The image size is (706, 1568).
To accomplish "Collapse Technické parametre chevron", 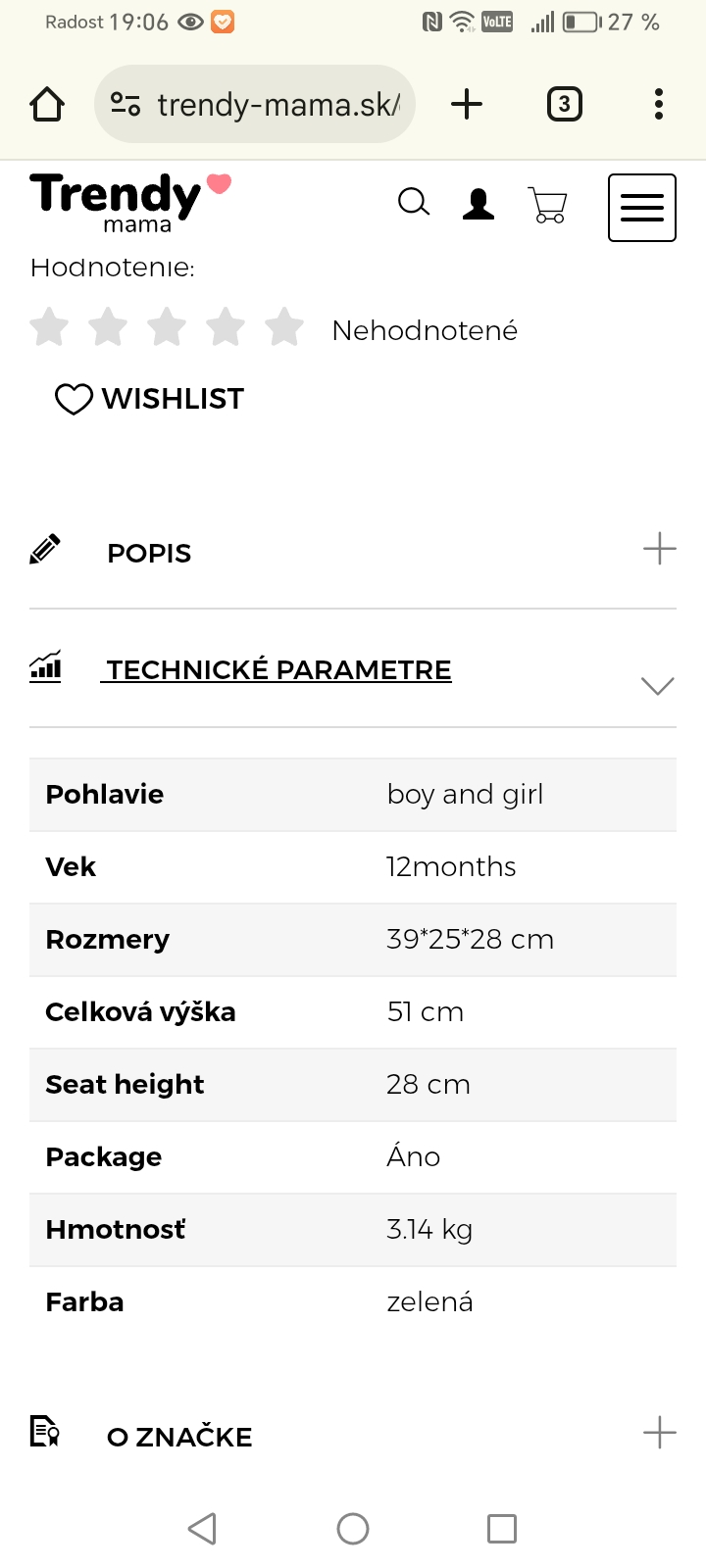I will pyautogui.click(x=657, y=685).
